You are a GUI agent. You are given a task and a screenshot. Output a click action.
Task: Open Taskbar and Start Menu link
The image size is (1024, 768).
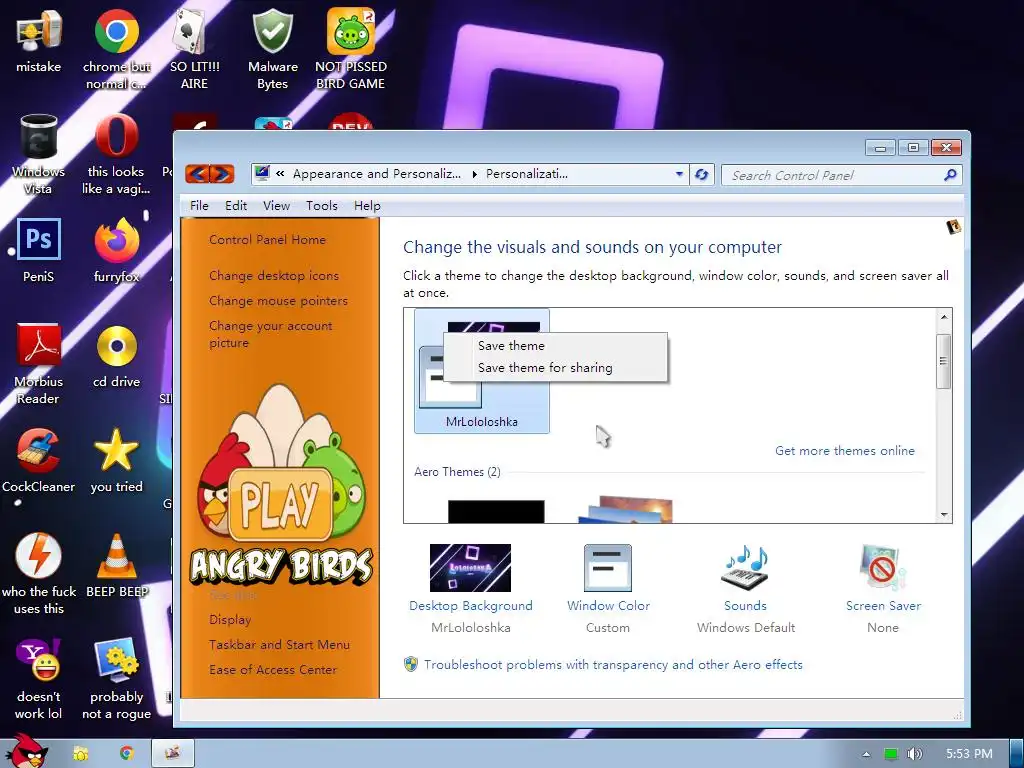pyautogui.click(x=279, y=645)
